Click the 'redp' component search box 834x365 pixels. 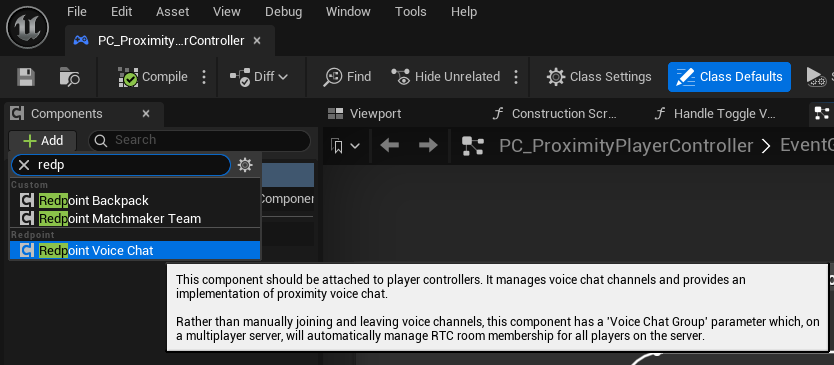(121, 165)
